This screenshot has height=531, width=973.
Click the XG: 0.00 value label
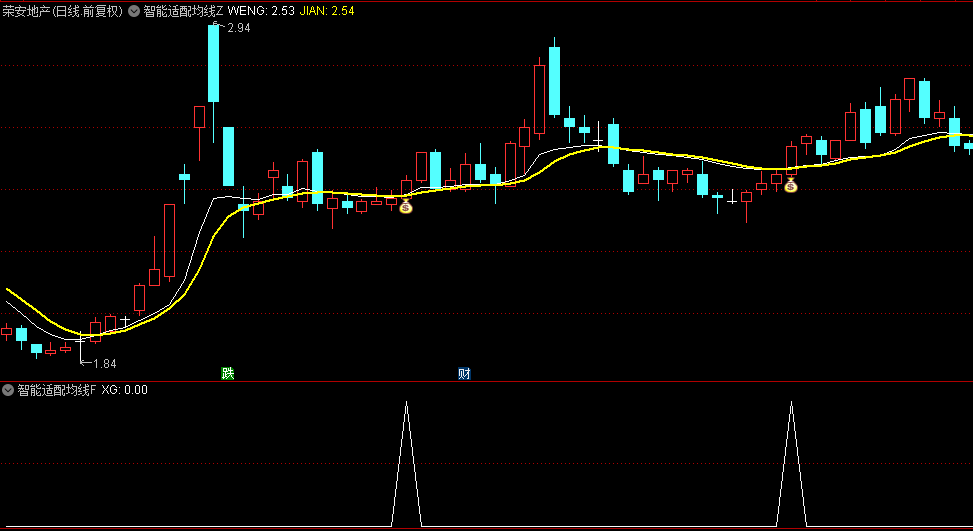[x=124, y=390]
